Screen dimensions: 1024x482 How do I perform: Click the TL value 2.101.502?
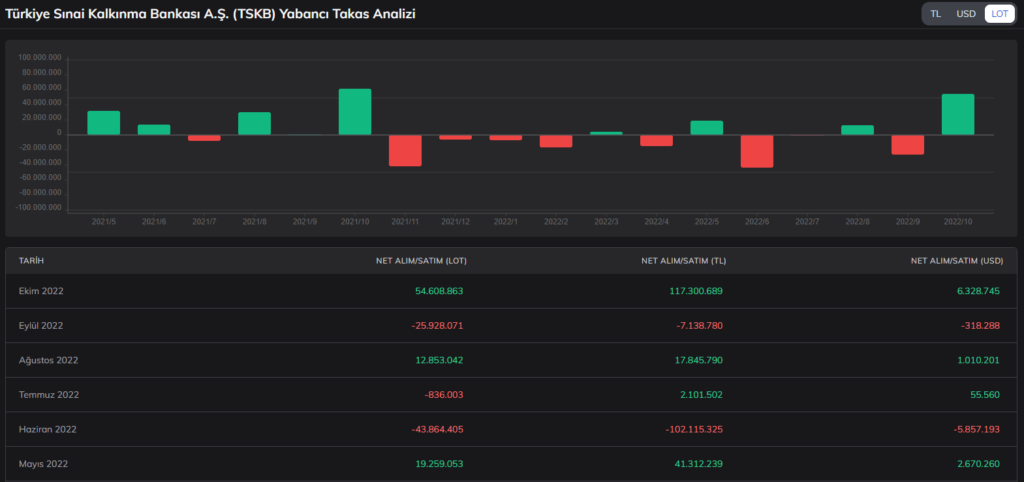coord(701,394)
